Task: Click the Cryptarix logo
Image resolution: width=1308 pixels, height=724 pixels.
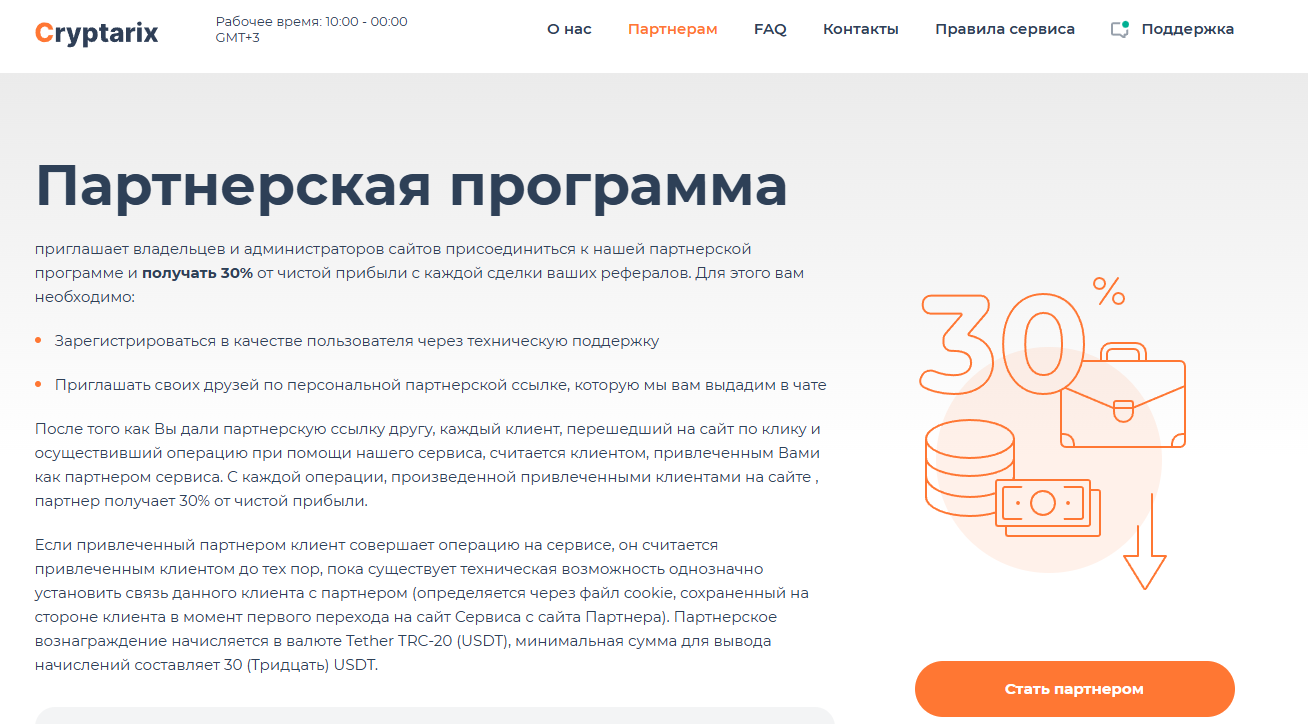Action: pyautogui.click(x=96, y=33)
